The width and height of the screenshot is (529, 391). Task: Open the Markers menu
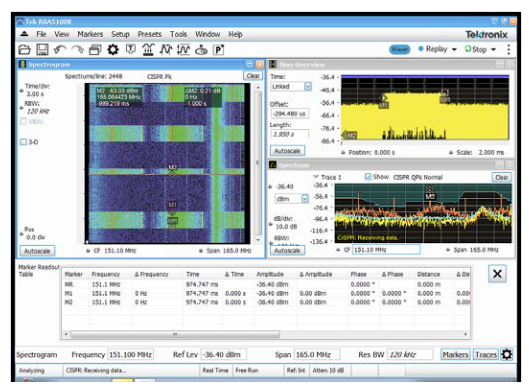point(90,34)
